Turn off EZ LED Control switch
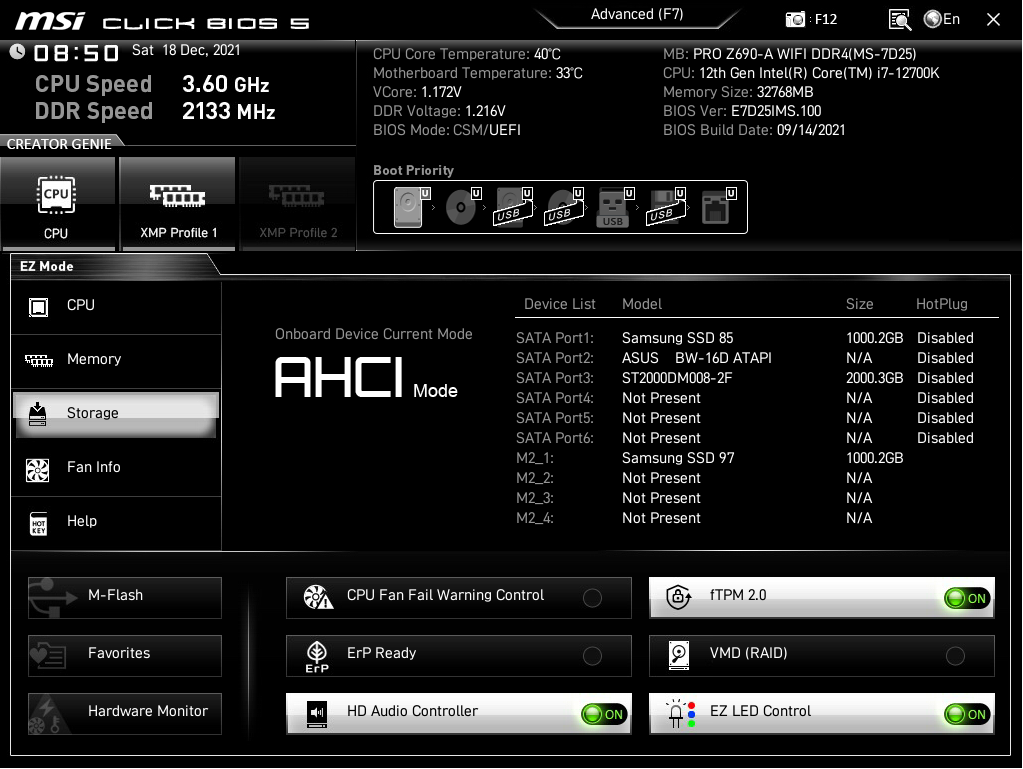Screen dimensions: 1023x769 click(x=967, y=714)
